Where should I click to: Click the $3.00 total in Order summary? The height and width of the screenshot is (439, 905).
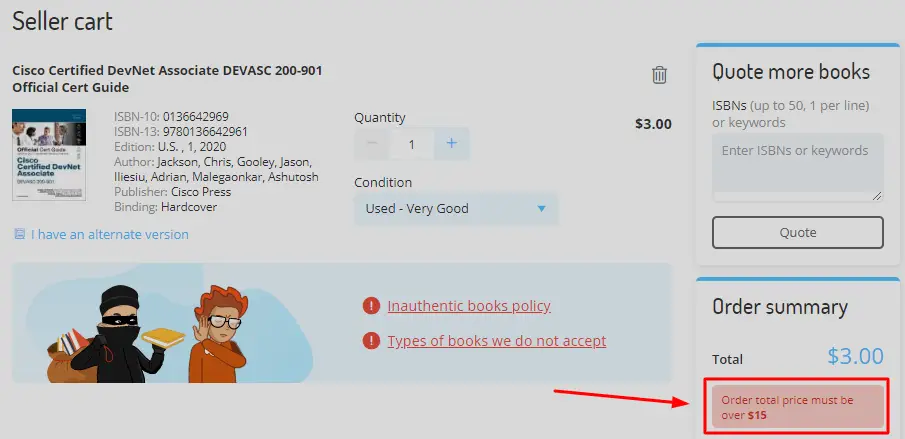tap(855, 357)
